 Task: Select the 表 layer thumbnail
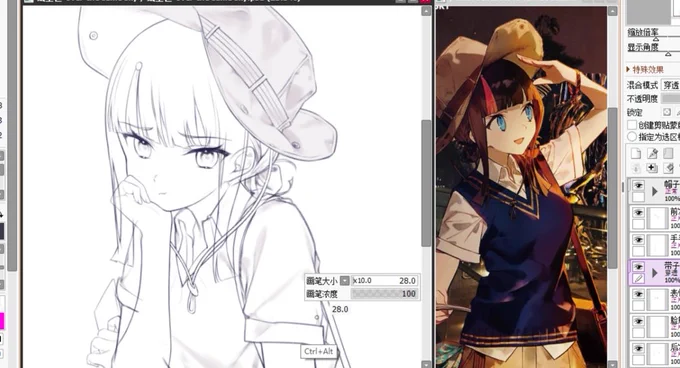[657, 300]
